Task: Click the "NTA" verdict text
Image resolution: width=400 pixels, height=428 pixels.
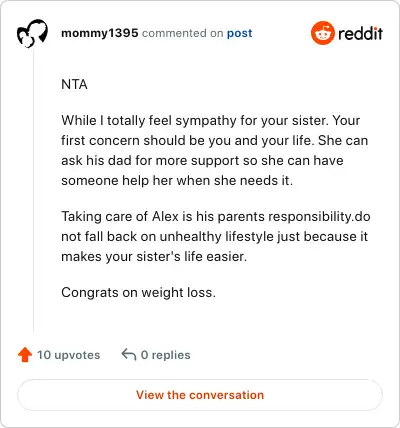Action: click(74, 84)
